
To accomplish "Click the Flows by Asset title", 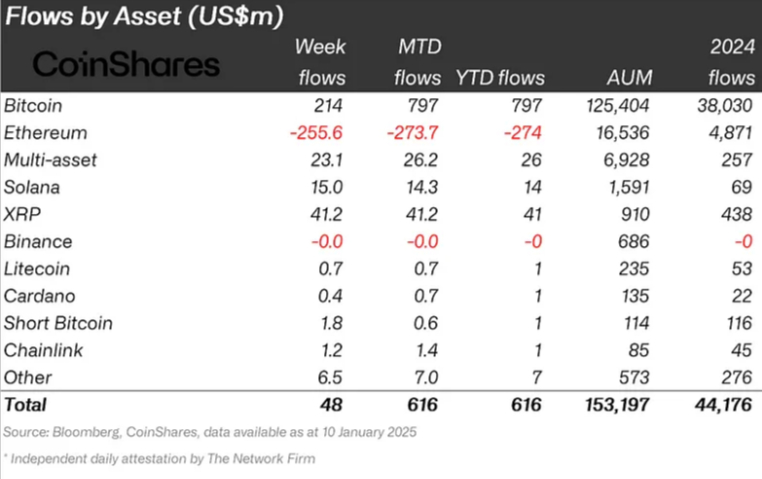I will pyautogui.click(x=143, y=17).
